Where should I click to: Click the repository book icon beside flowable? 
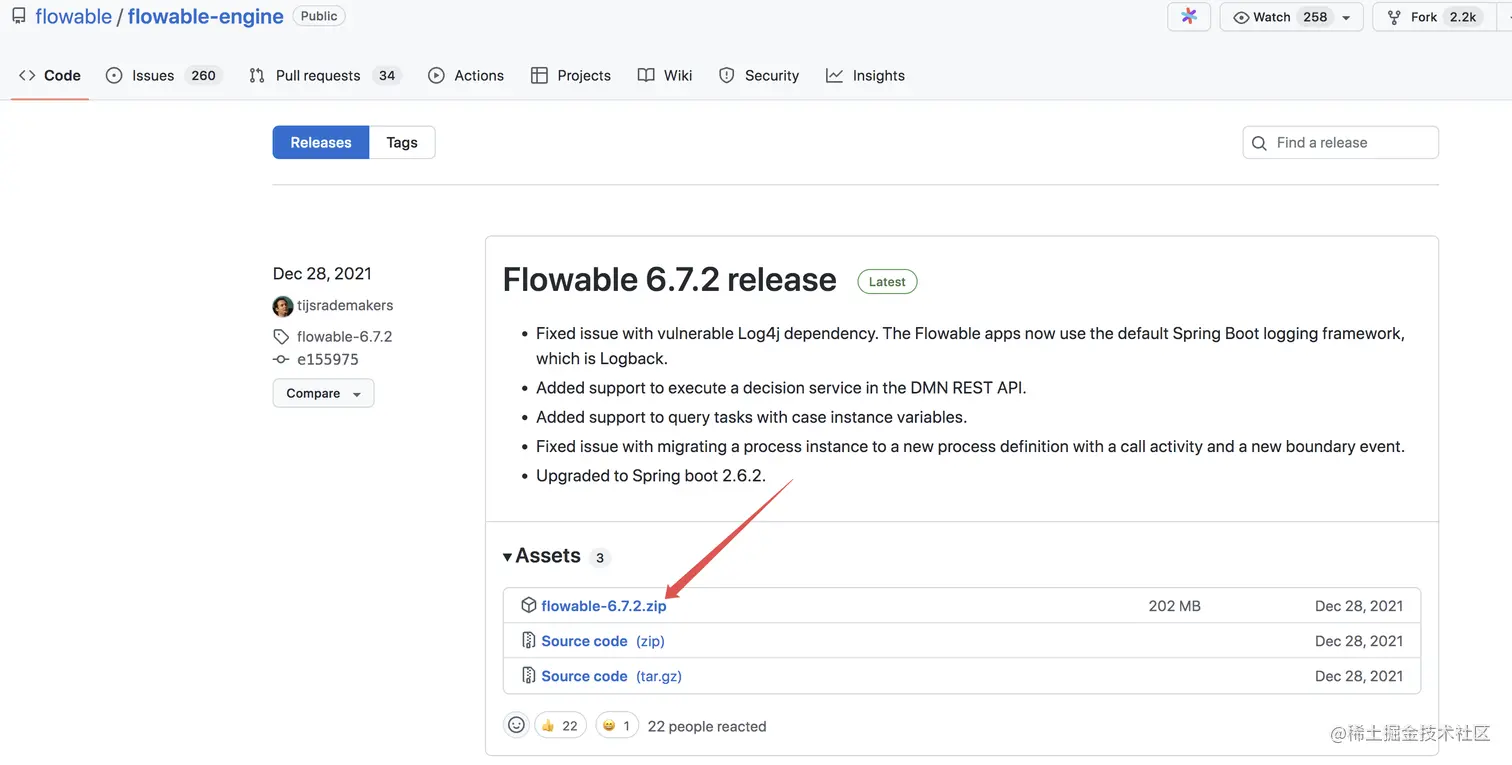18,16
